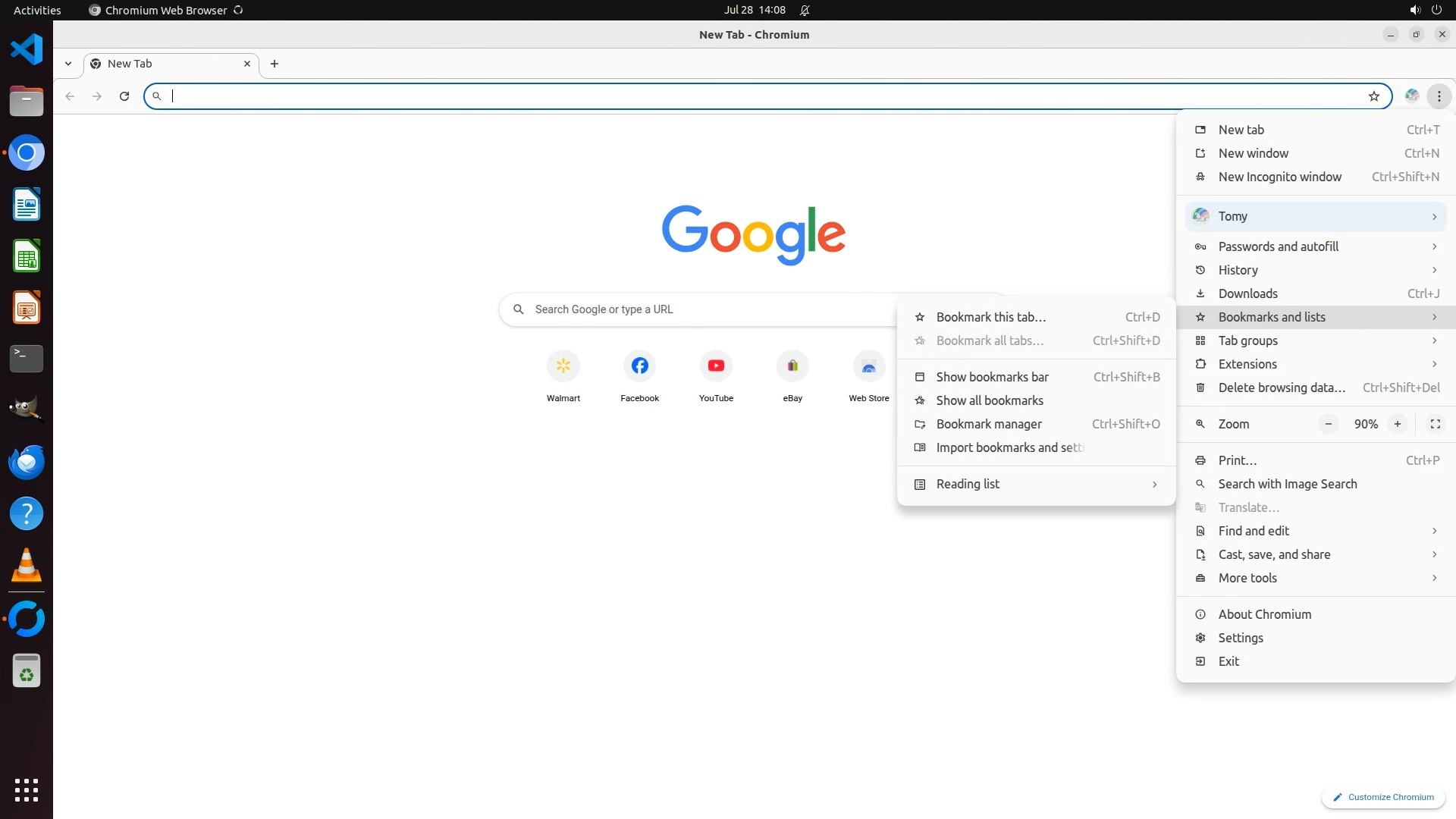Screen dimensions: 1456x819
Task: Open the Tomy profile avatar in toolbar
Action: (x=1411, y=96)
